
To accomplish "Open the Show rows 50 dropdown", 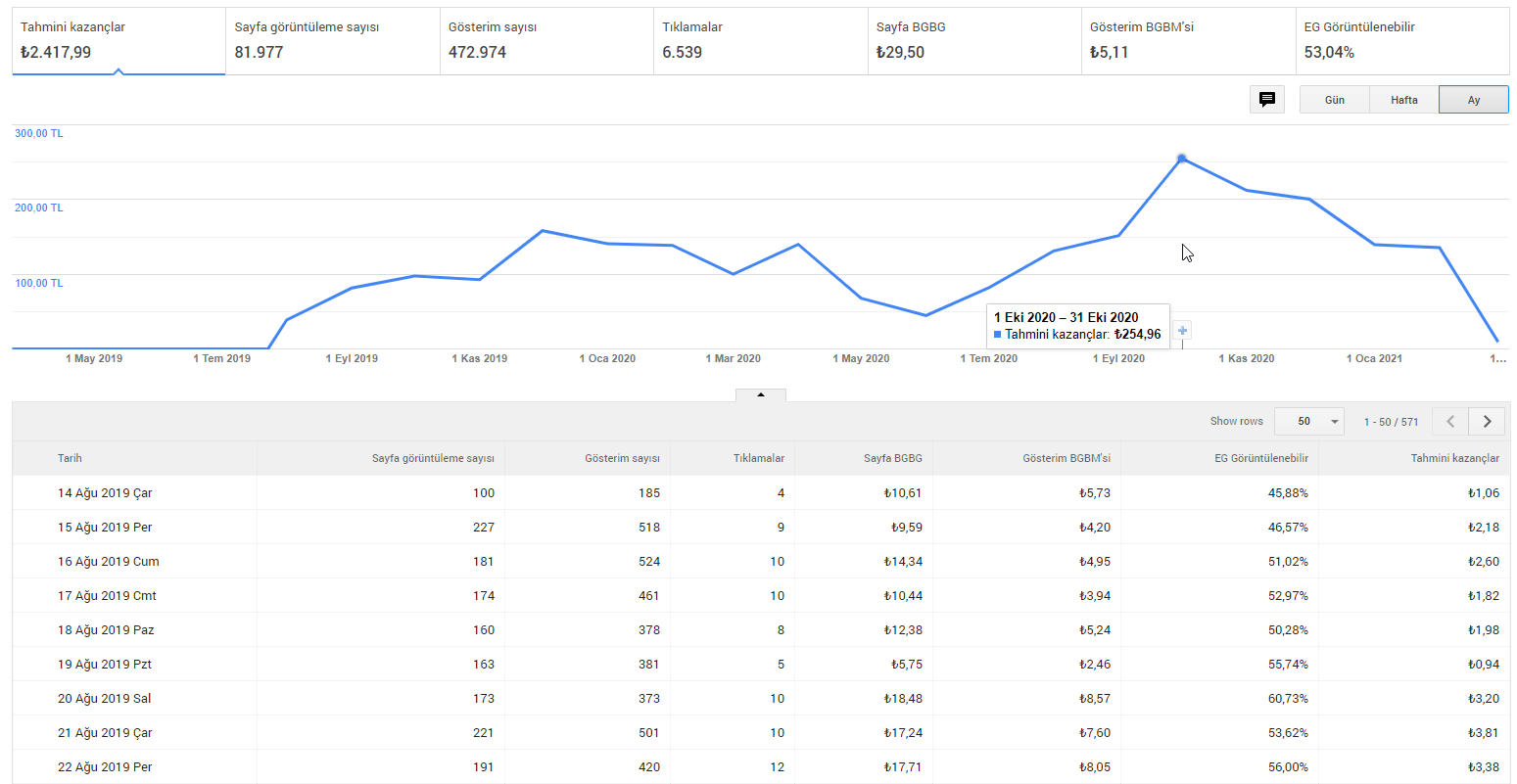I will 1309,422.
